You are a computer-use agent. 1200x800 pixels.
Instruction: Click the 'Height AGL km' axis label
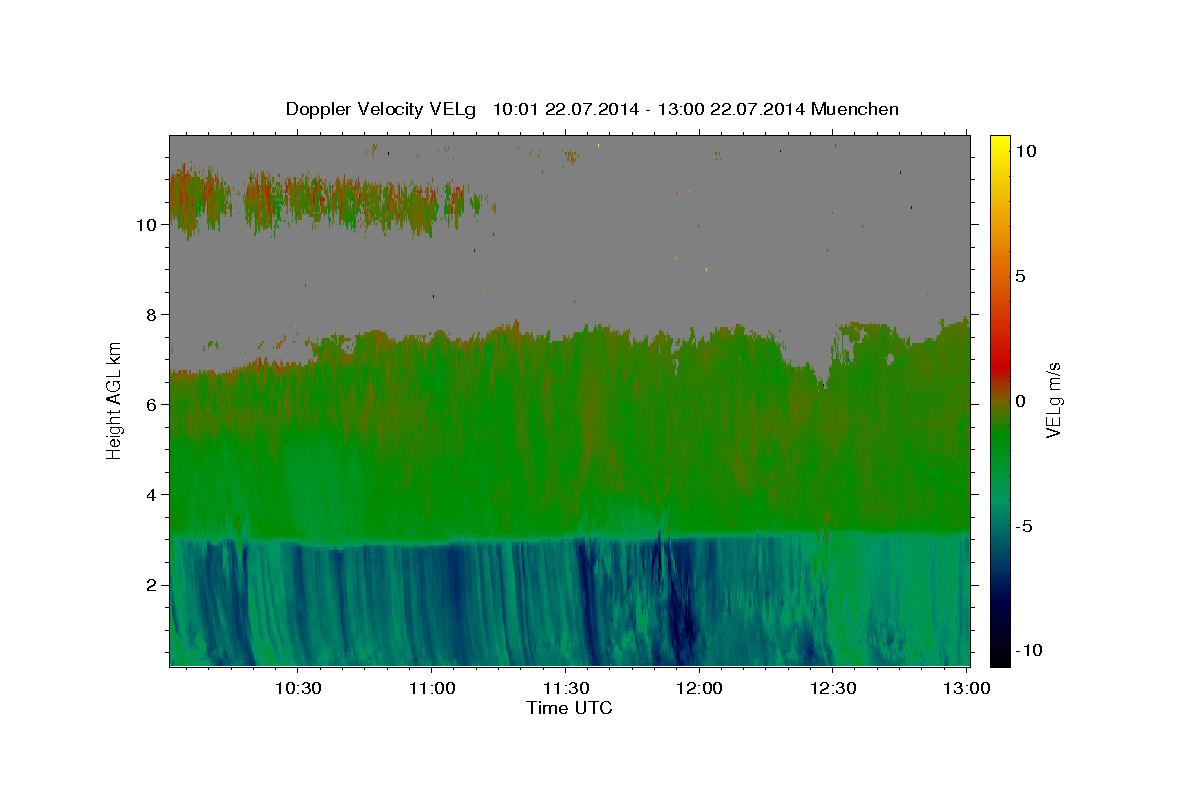[x=114, y=400]
